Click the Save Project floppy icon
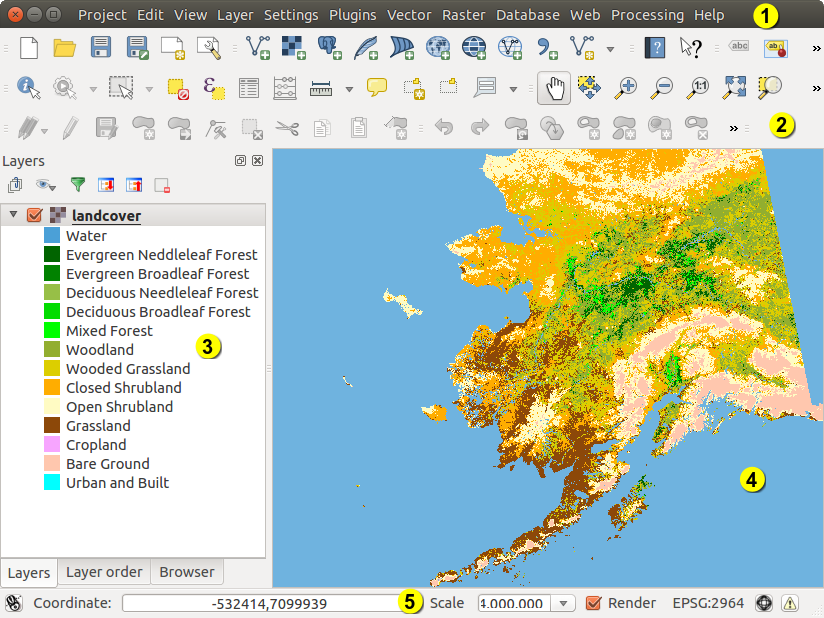 [x=101, y=47]
